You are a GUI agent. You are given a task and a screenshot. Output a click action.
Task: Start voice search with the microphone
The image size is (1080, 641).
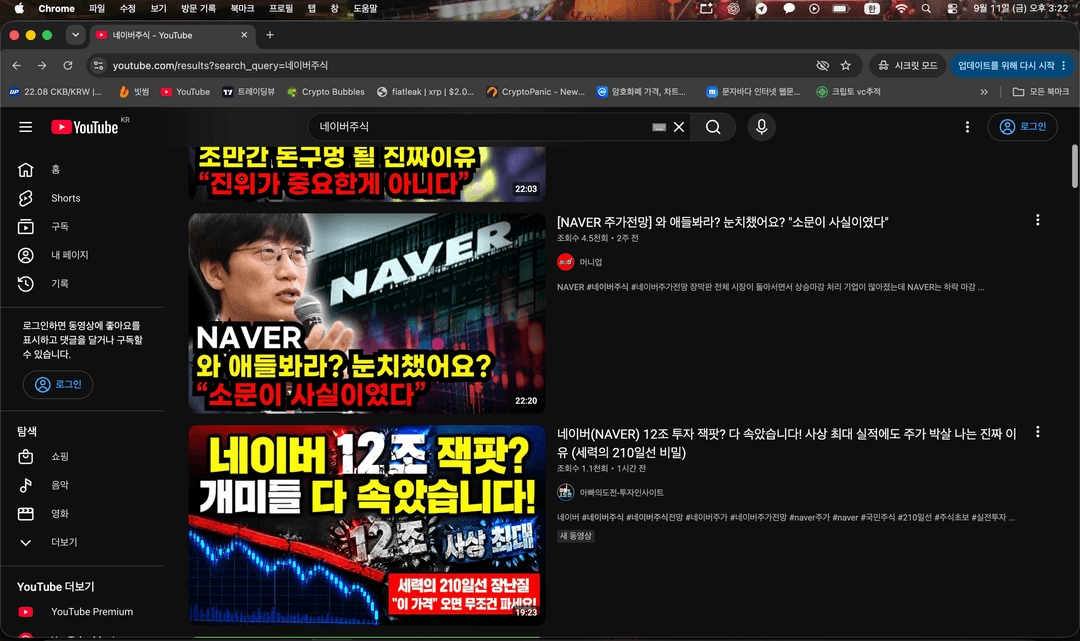[762, 127]
